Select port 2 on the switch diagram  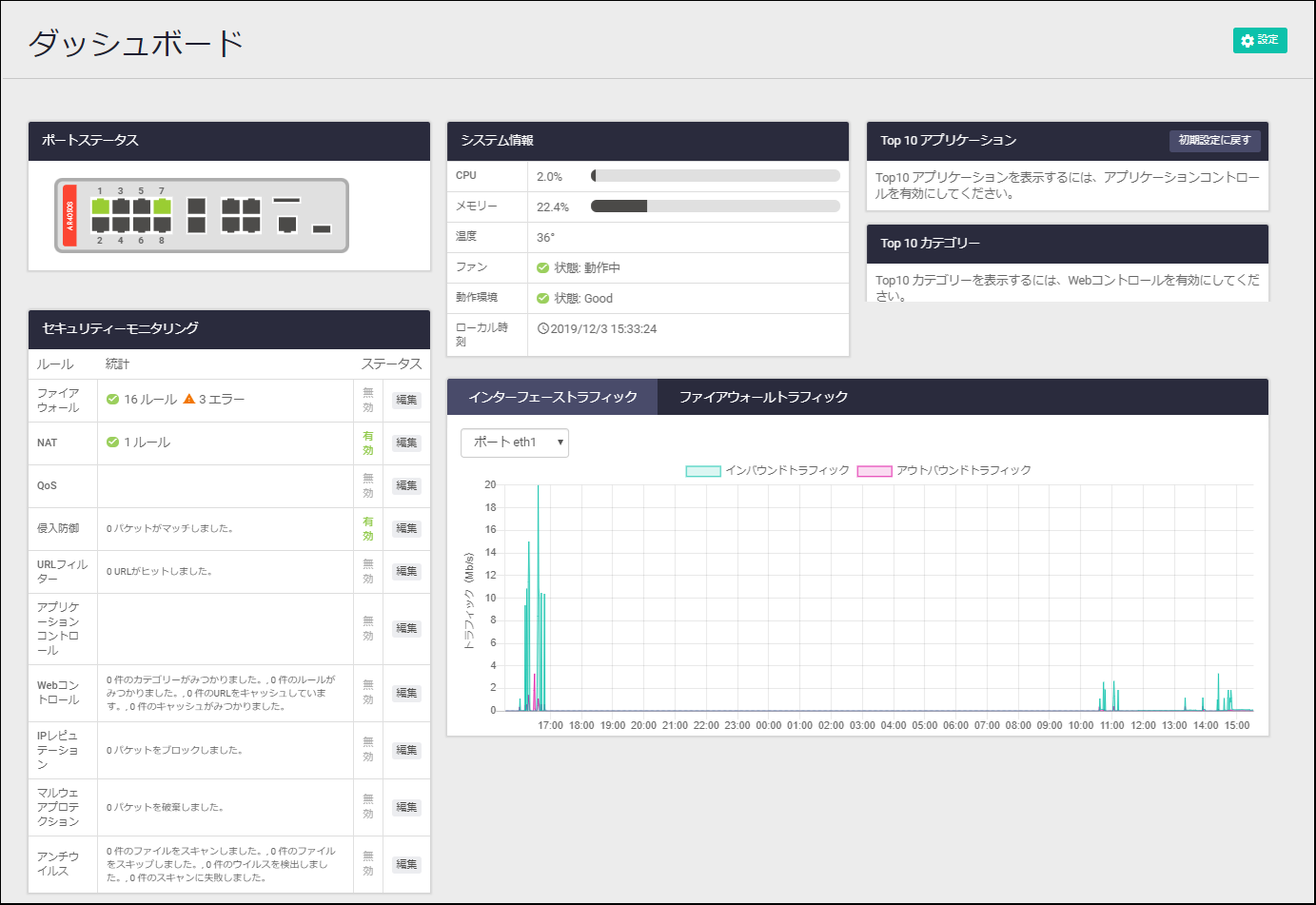coord(100,225)
